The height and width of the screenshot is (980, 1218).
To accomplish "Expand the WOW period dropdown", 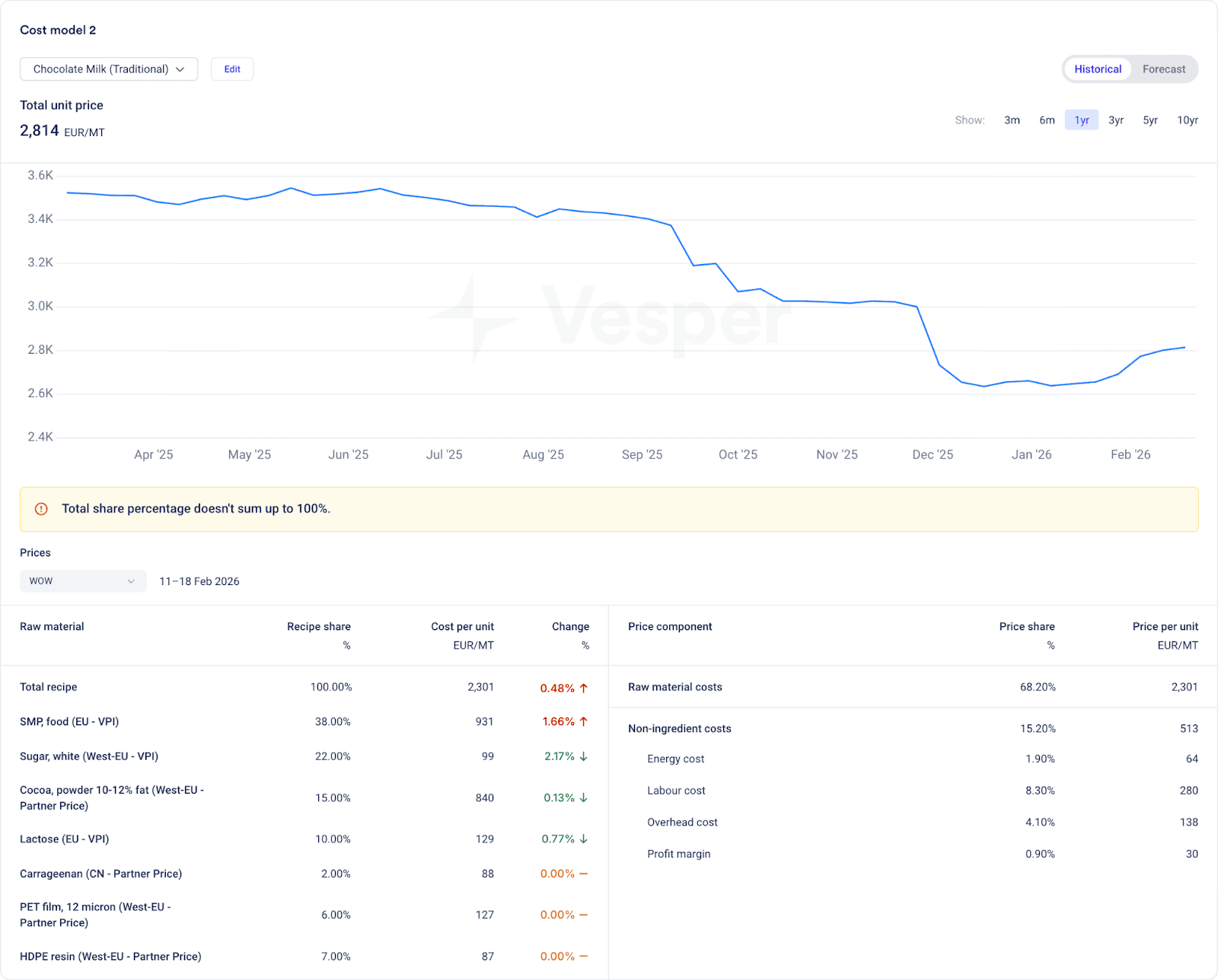I will (x=82, y=581).
